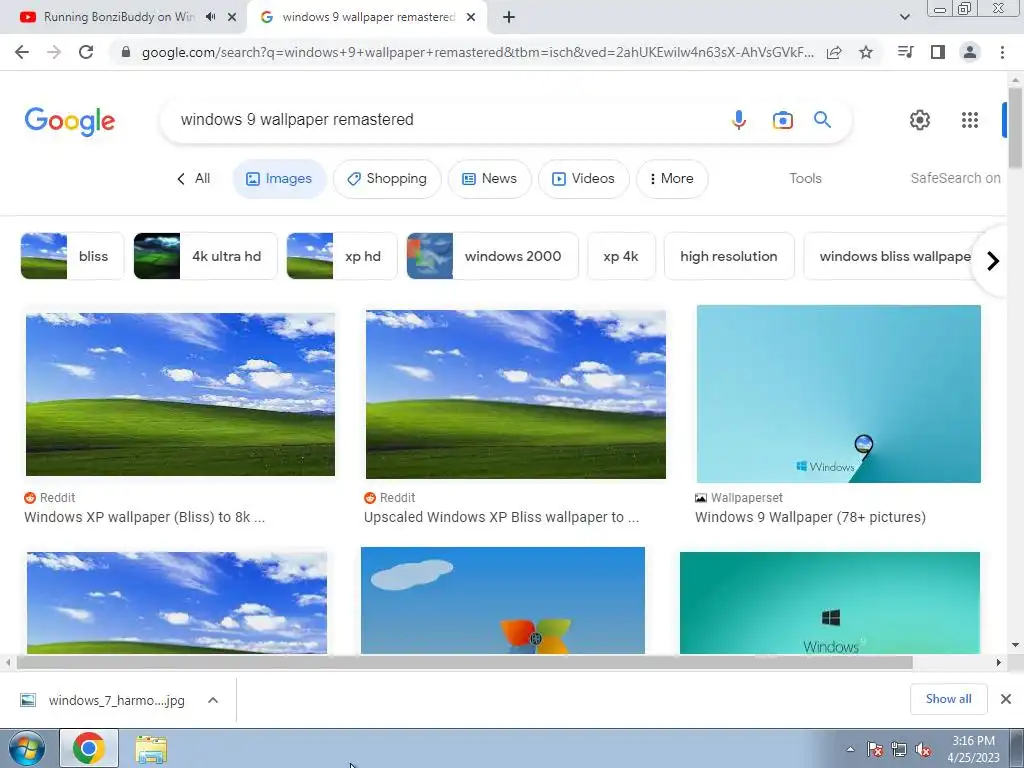
Task: Open Windows XP wallpaper (Bliss) to 8k link
Action: pyautogui.click(x=144, y=517)
